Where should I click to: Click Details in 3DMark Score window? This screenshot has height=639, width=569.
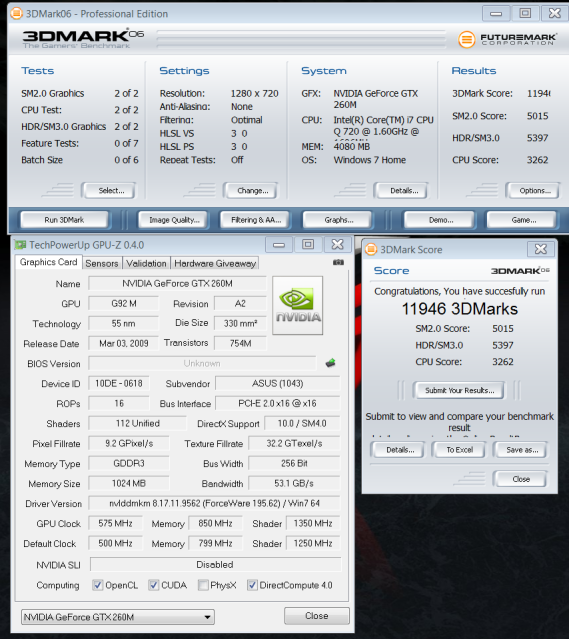coord(399,450)
